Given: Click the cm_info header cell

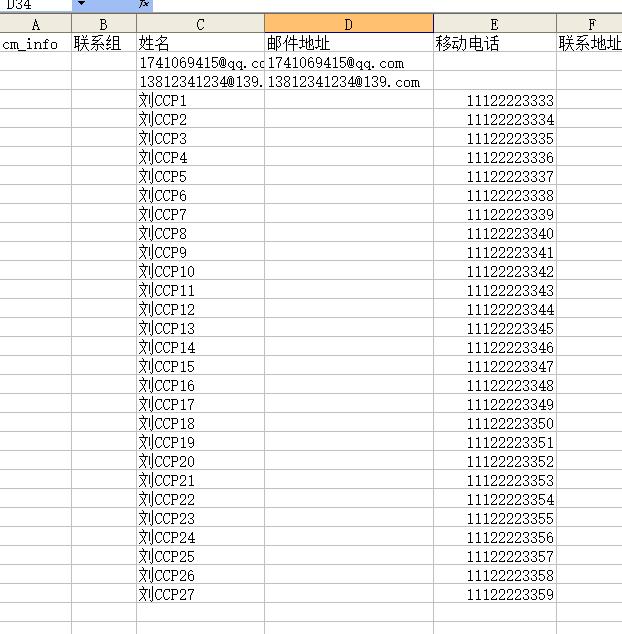Looking at the screenshot, I should 36,44.
